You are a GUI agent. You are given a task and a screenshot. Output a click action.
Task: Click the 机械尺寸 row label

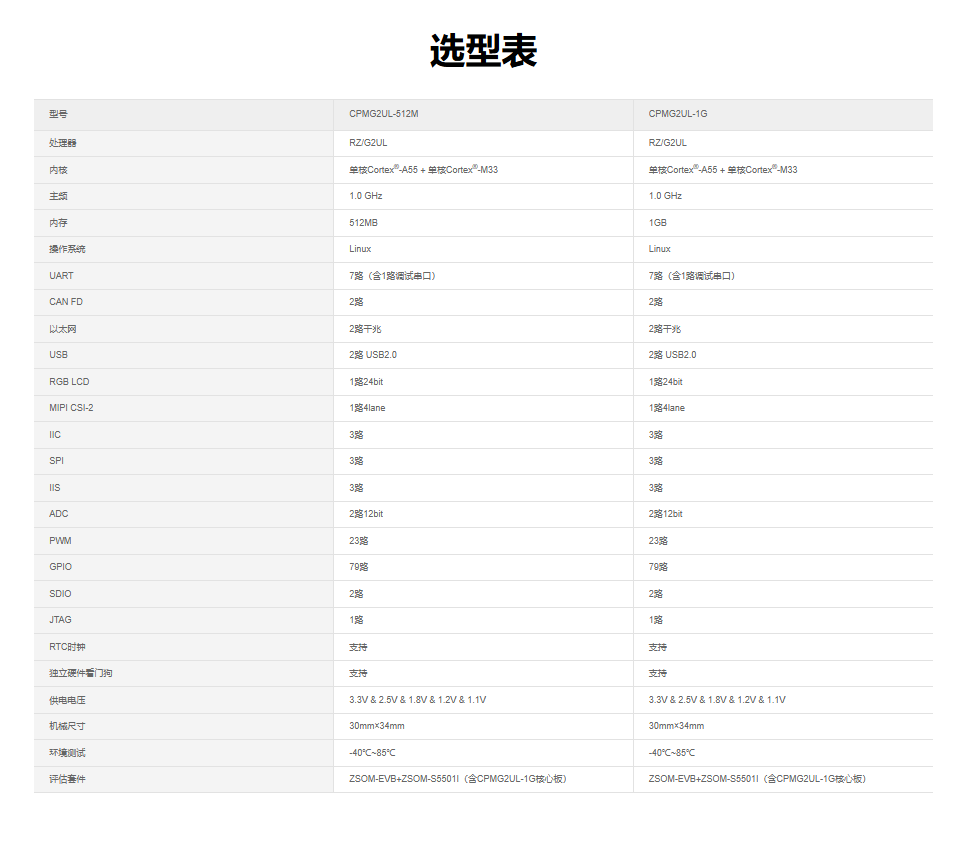67,726
